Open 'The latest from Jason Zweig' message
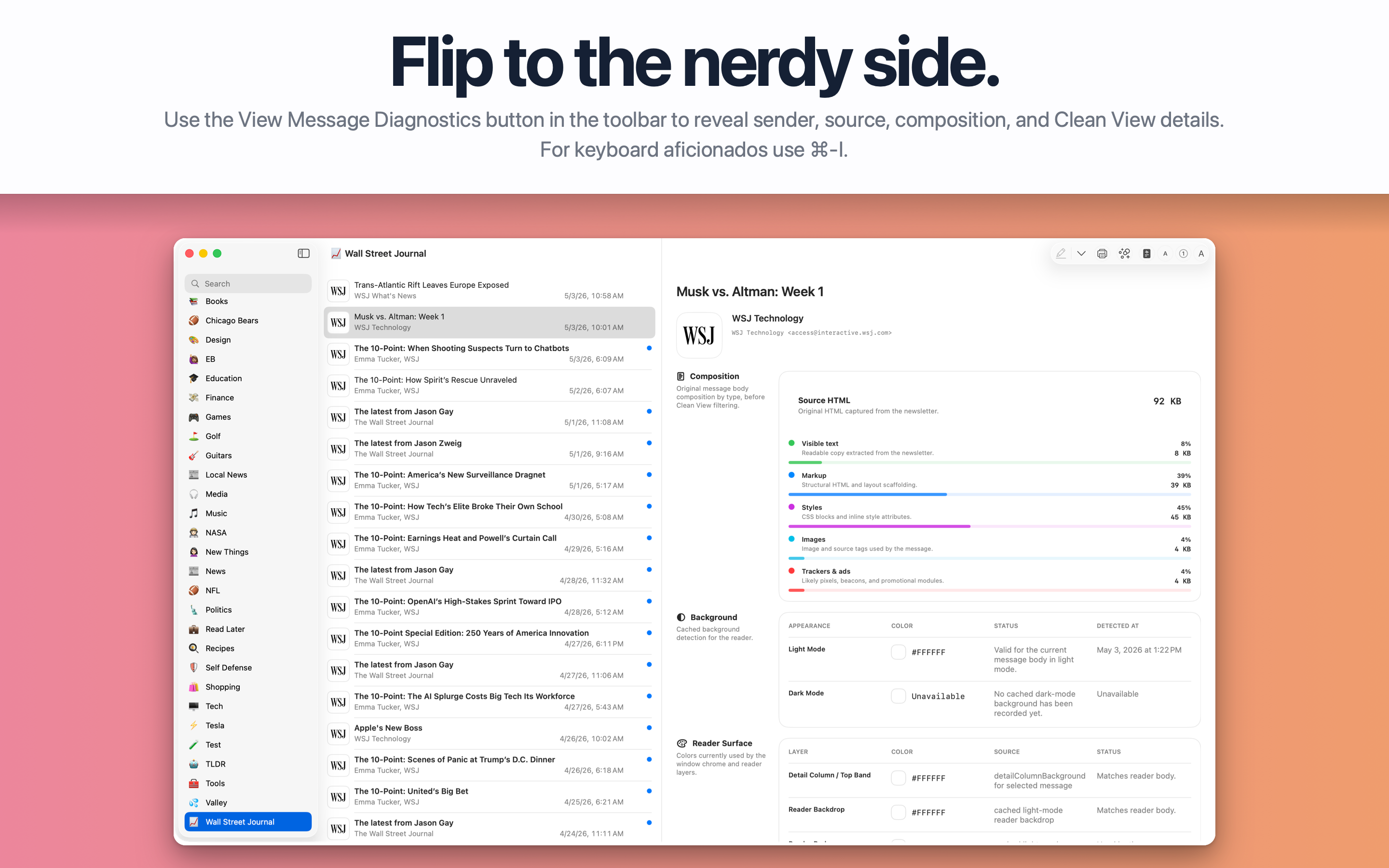This screenshot has height=868, width=1389. [x=490, y=448]
